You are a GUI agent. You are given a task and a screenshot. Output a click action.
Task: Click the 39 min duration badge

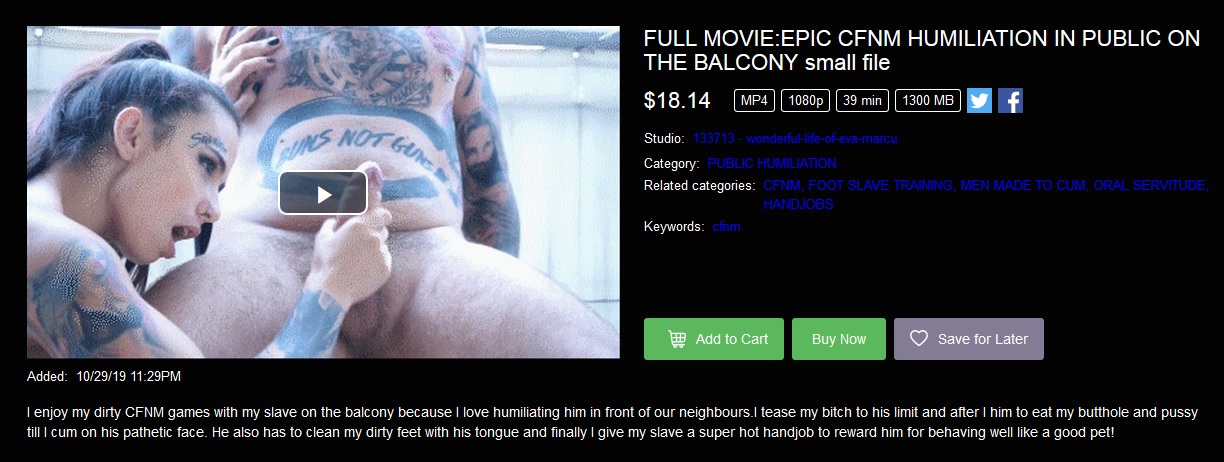tap(862, 101)
